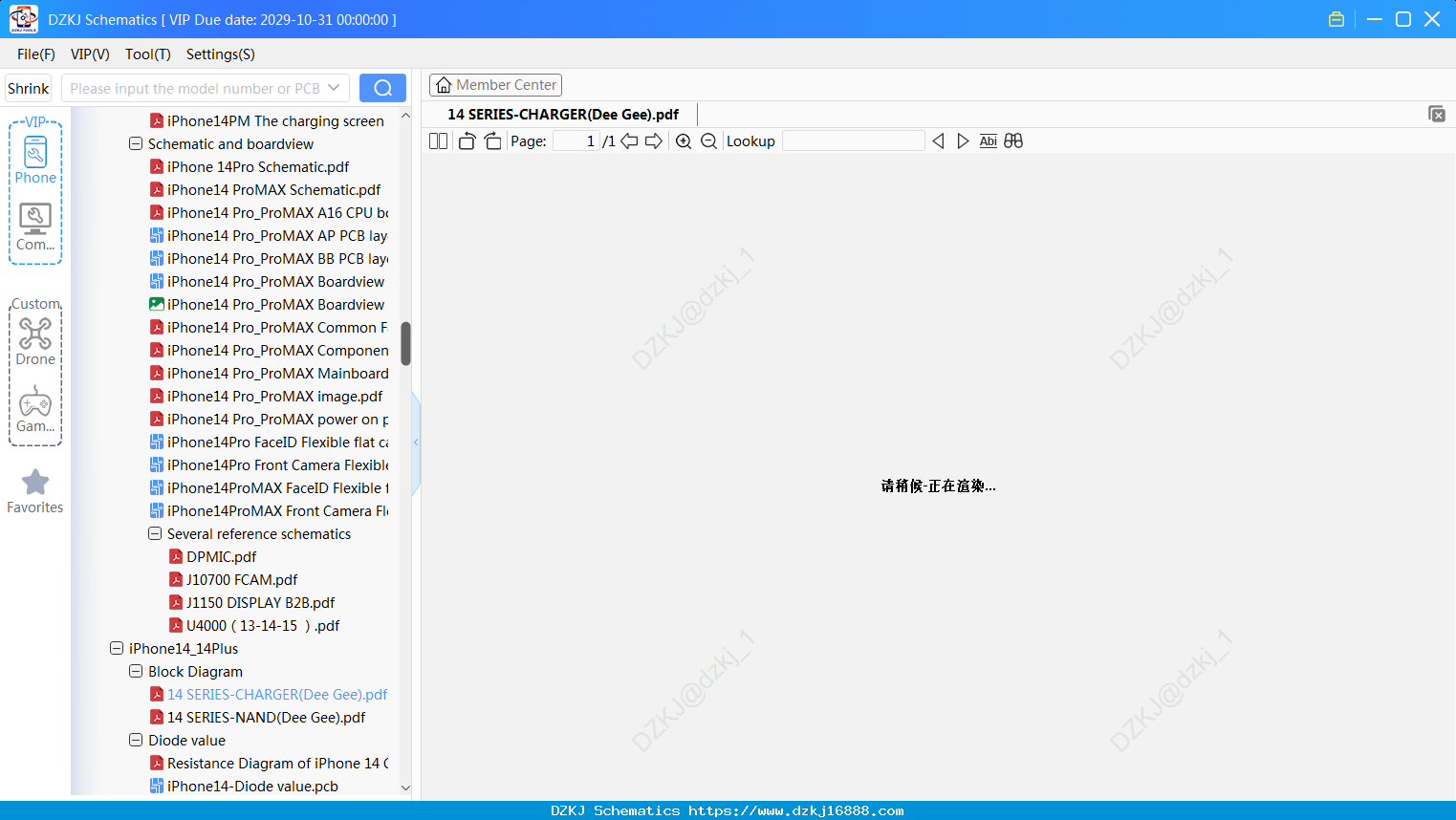The width and height of the screenshot is (1456, 820).
Task: Go to the previous page arrow
Action: pos(629,141)
